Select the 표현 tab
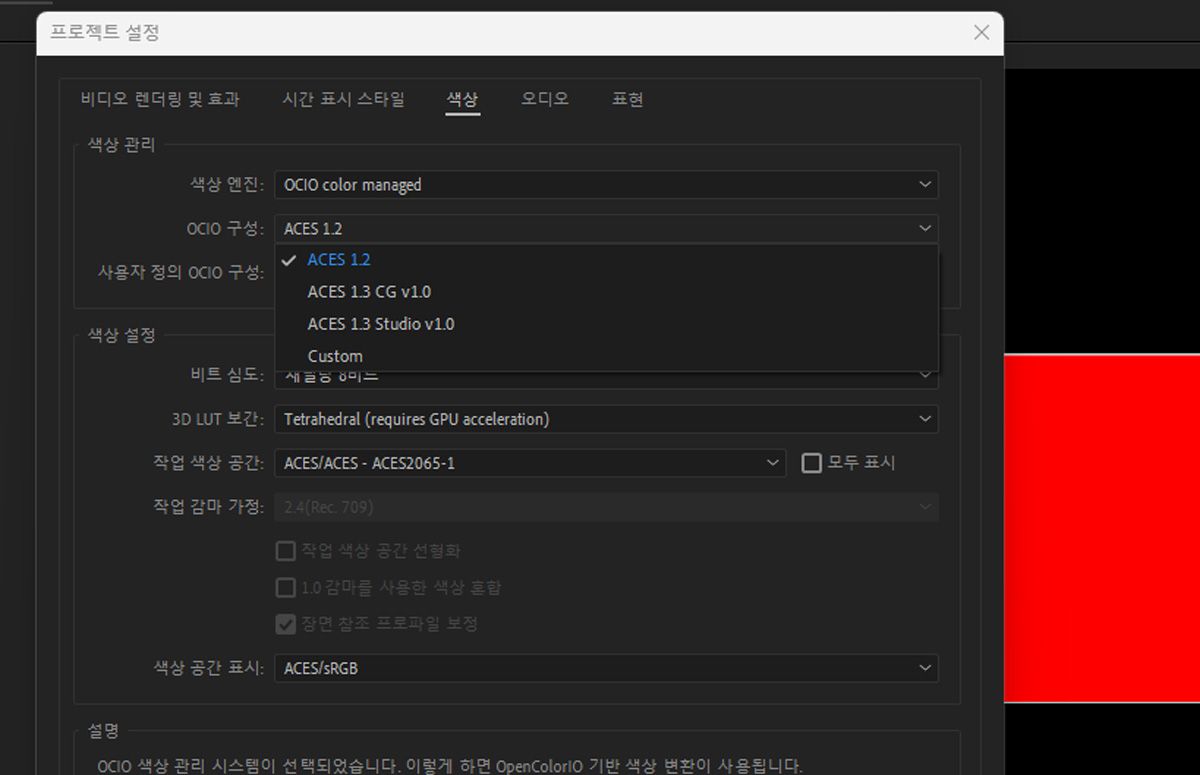Image resolution: width=1200 pixels, height=775 pixels. (x=628, y=99)
